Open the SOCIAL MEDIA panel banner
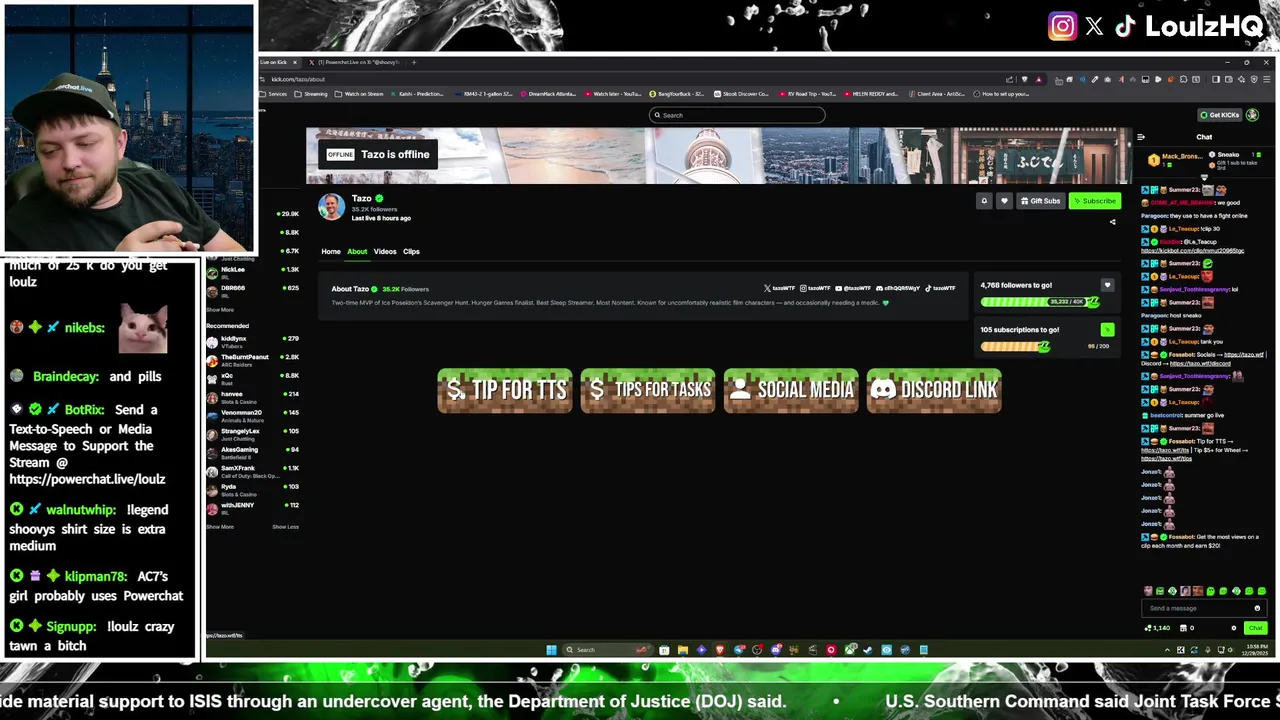Screen dimensions: 1280x720 point(791,390)
